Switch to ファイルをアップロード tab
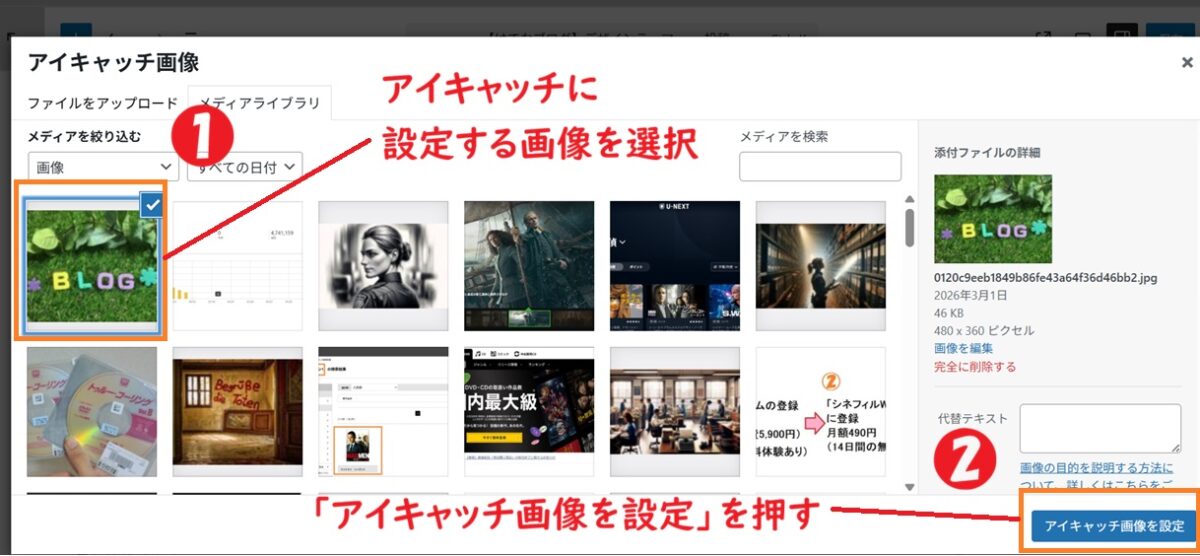 pos(103,103)
